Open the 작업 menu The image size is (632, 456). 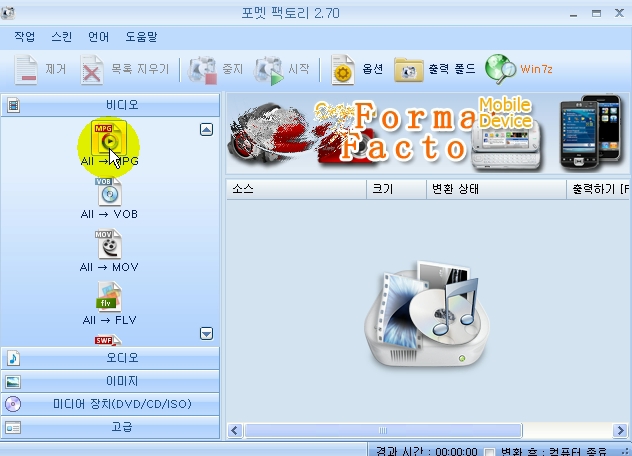coord(25,37)
